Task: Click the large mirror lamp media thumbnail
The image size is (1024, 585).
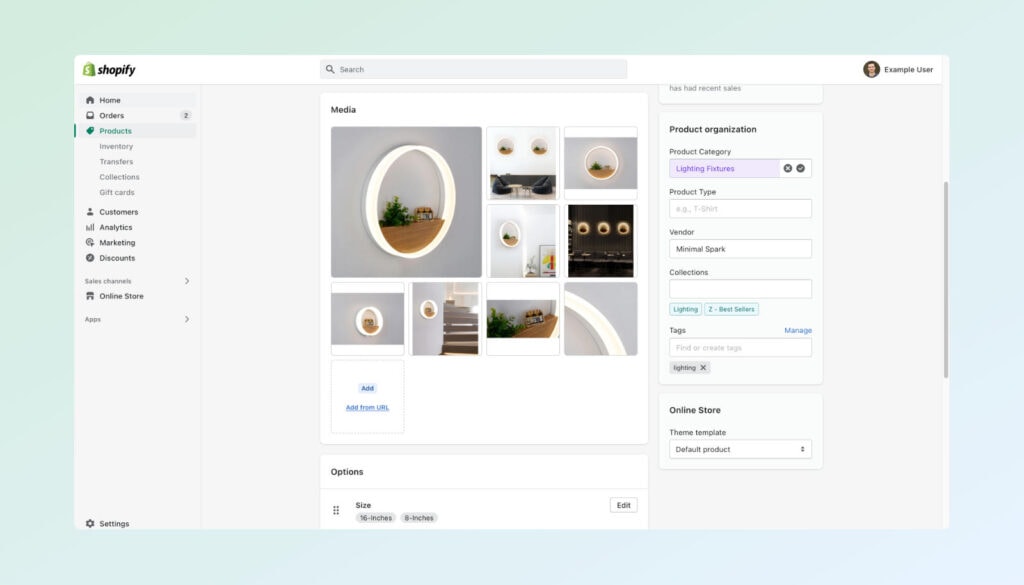Action: 405,200
